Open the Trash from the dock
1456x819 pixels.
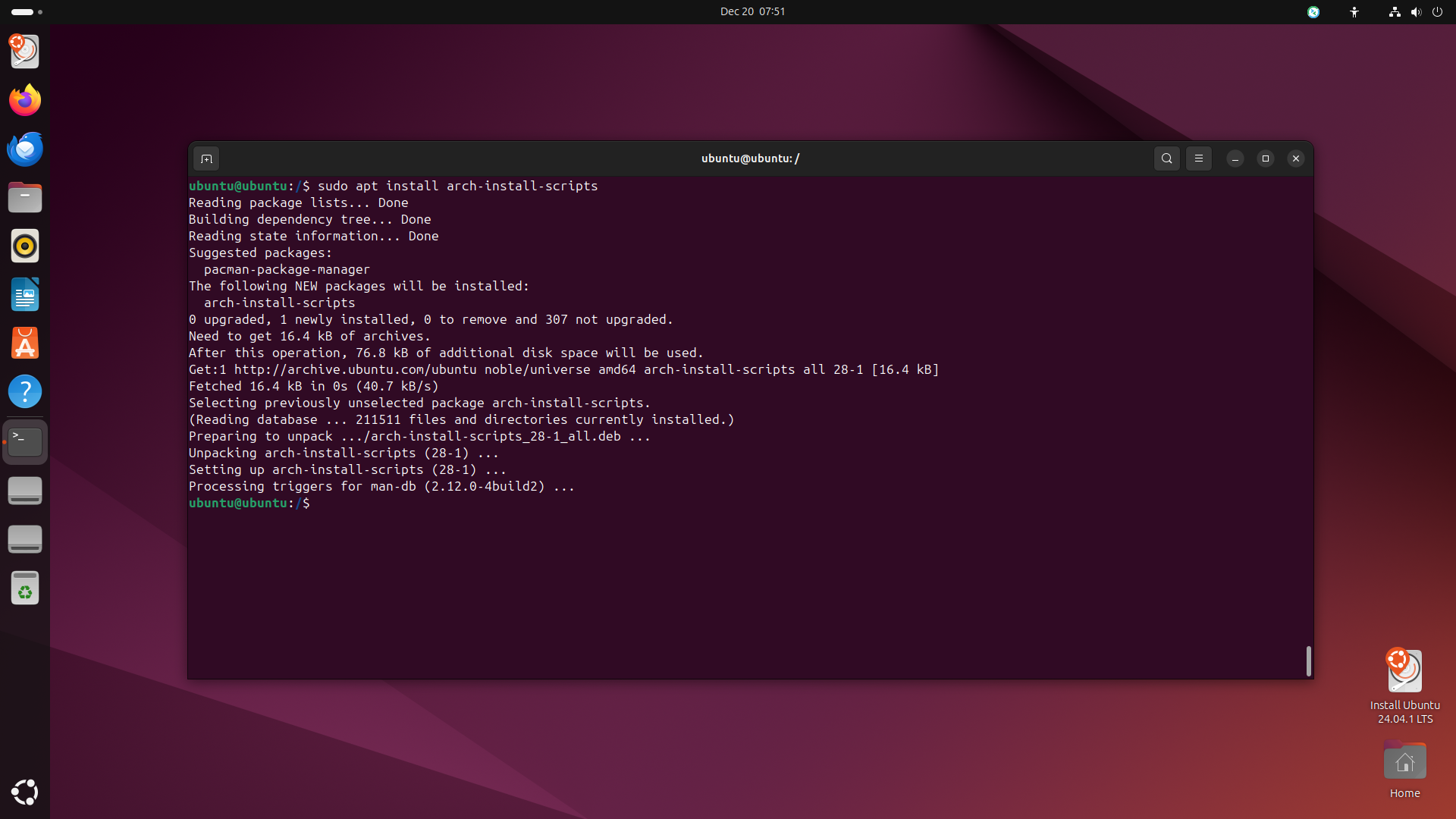[25, 588]
